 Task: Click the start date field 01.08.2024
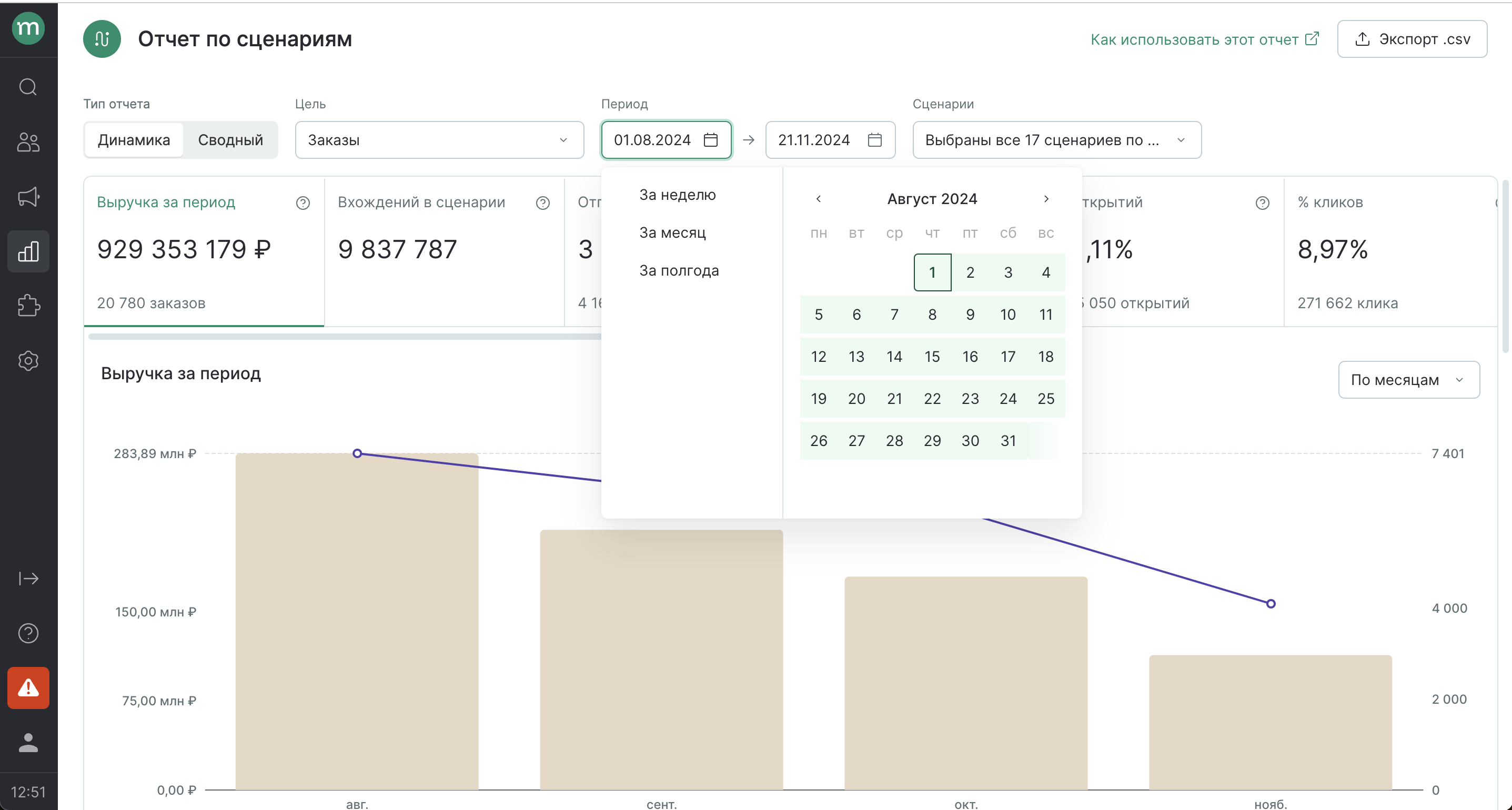pyautogui.click(x=666, y=140)
